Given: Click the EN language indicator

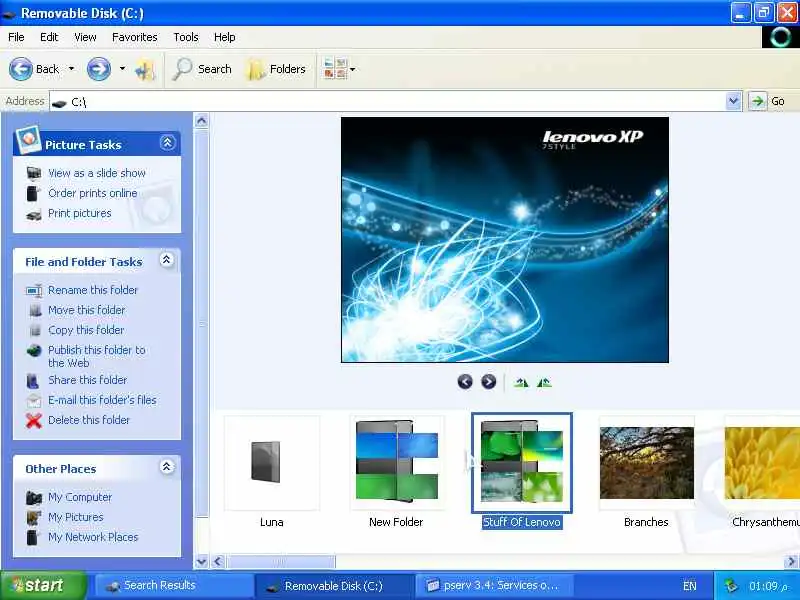Looking at the screenshot, I should tap(689, 586).
